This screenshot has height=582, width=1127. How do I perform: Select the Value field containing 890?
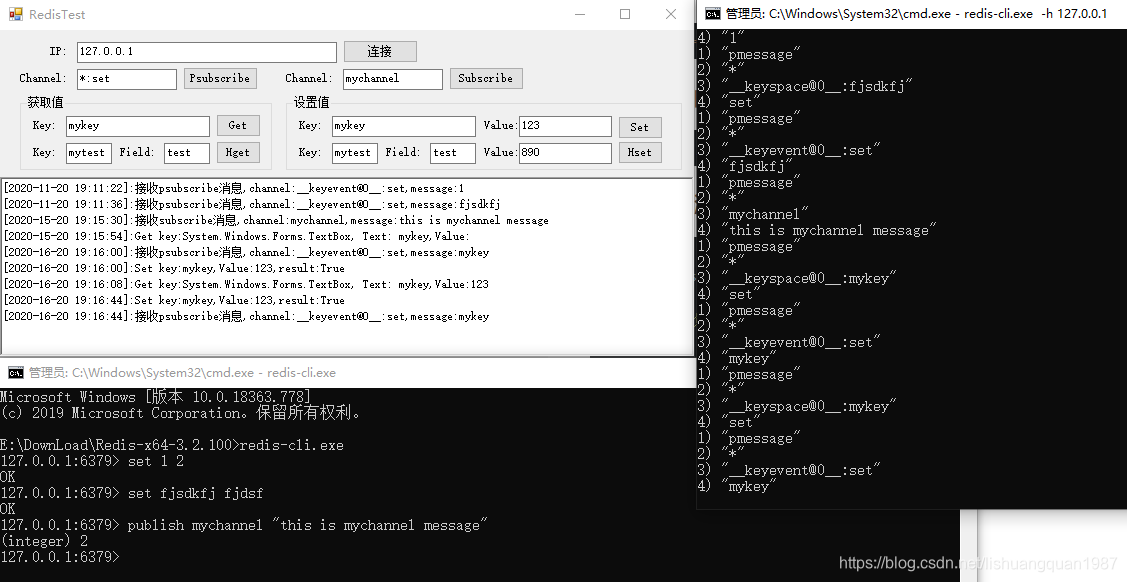(x=565, y=153)
